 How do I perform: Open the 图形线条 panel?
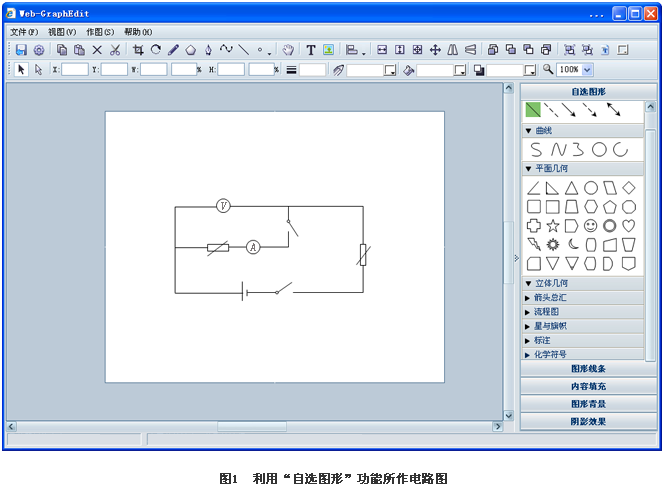click(x=588, y=369)
